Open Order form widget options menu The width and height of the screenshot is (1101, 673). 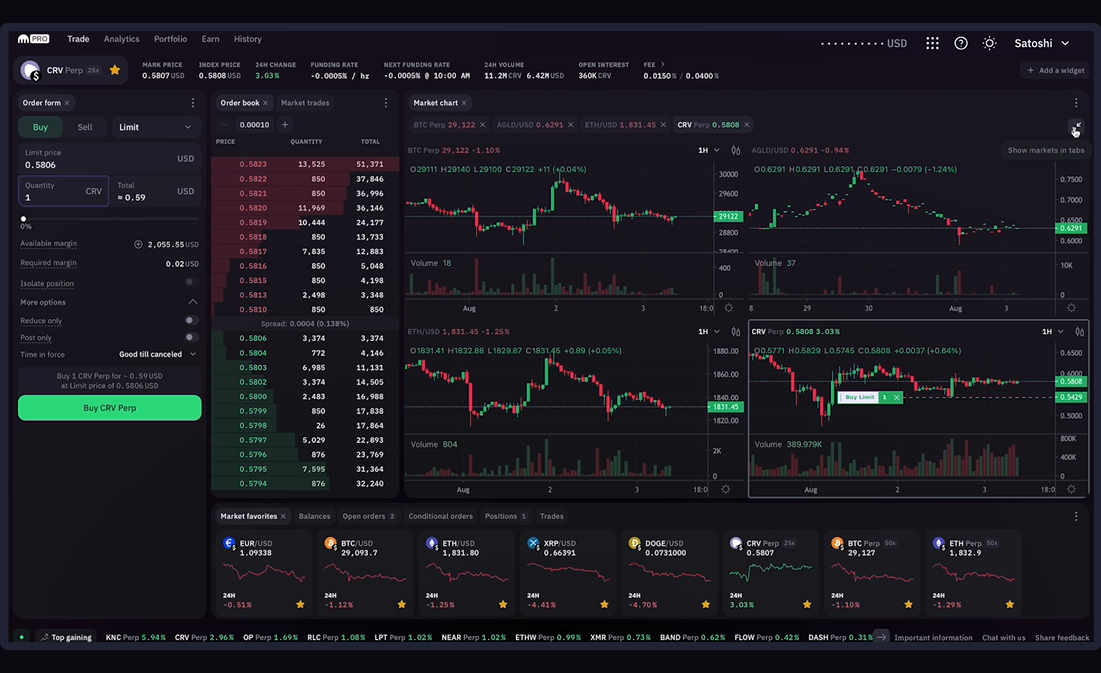point(193,103)
